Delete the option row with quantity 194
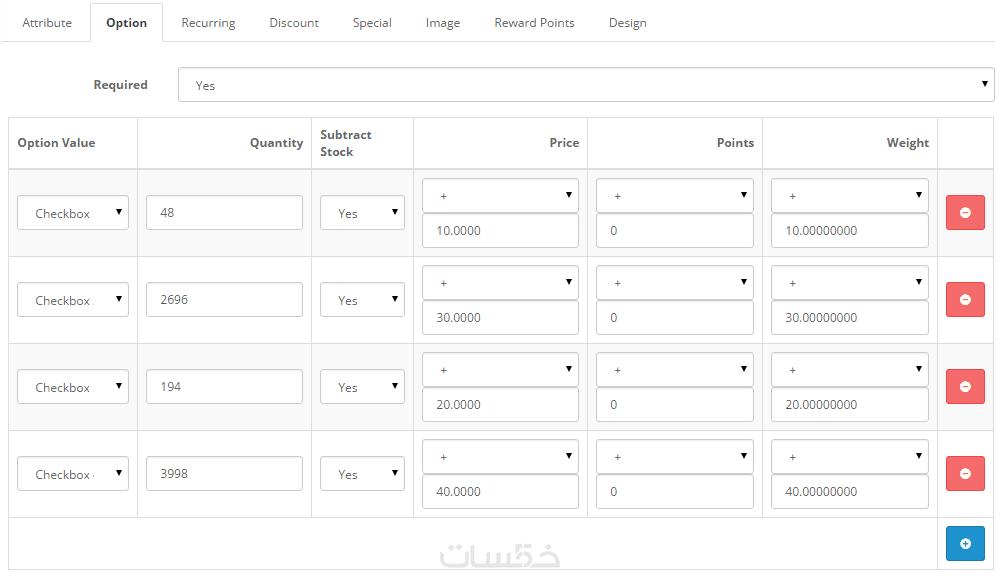This screenshot has height=580, width=1000. click(965, 387)
